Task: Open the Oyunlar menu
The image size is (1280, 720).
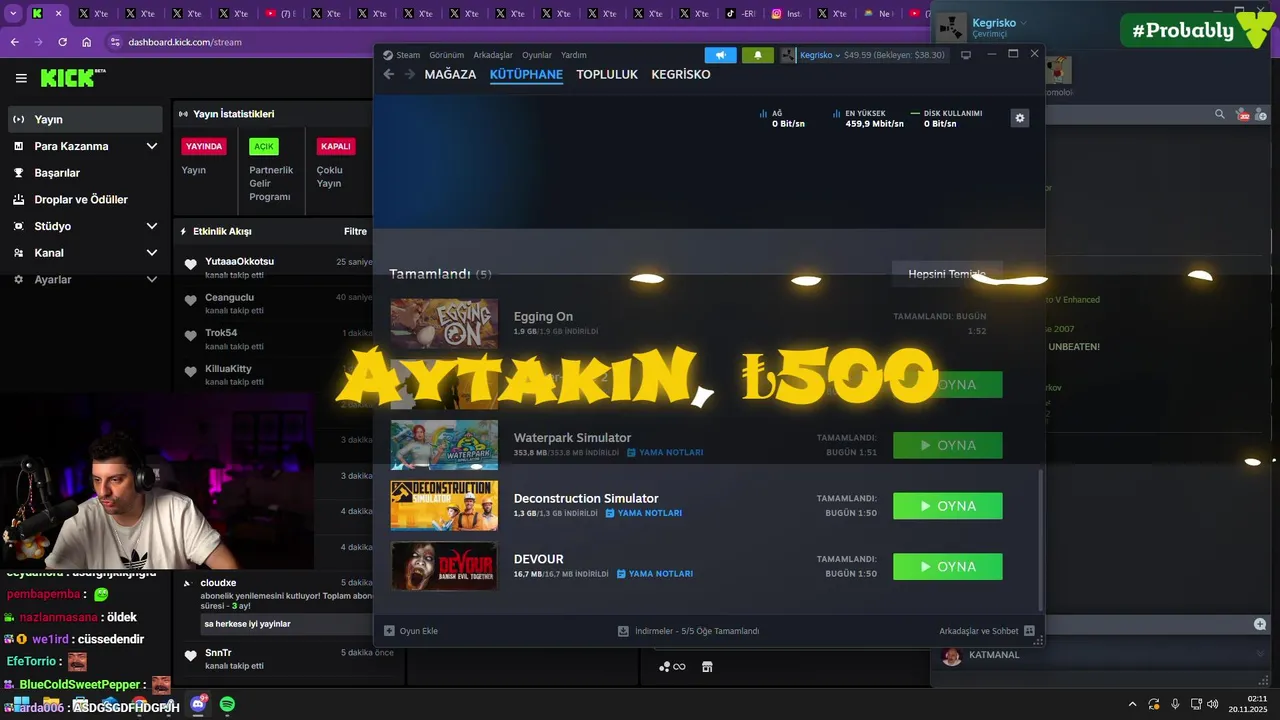Action: pyautogui.click(x=537, y=55)
